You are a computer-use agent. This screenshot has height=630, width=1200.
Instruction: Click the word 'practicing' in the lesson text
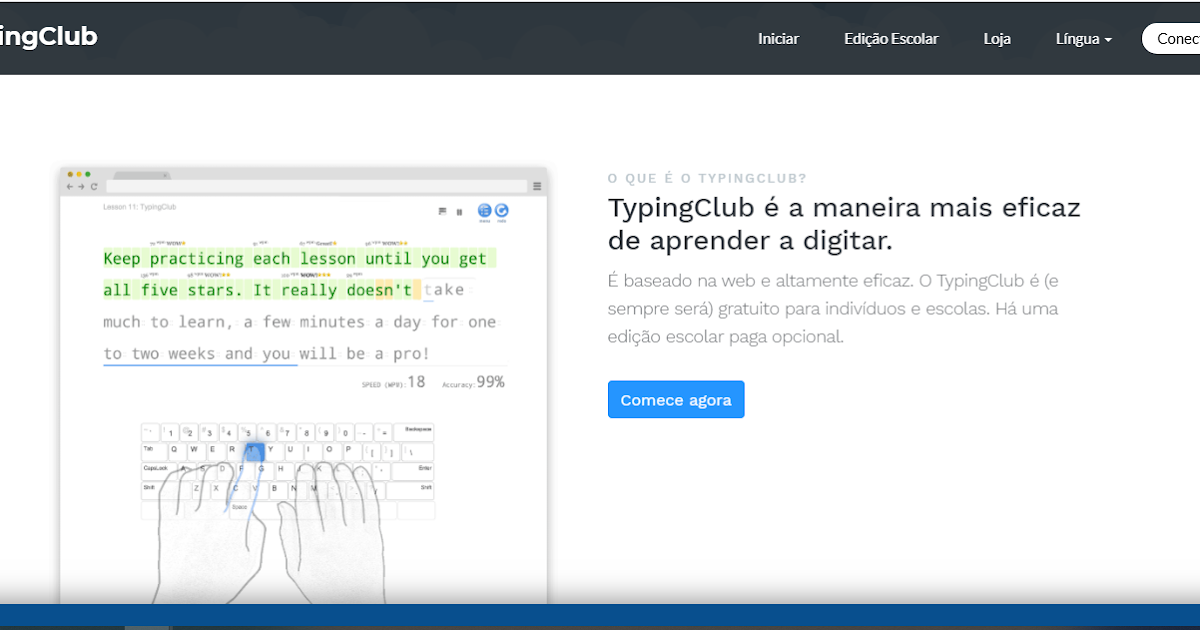point(197,259)
